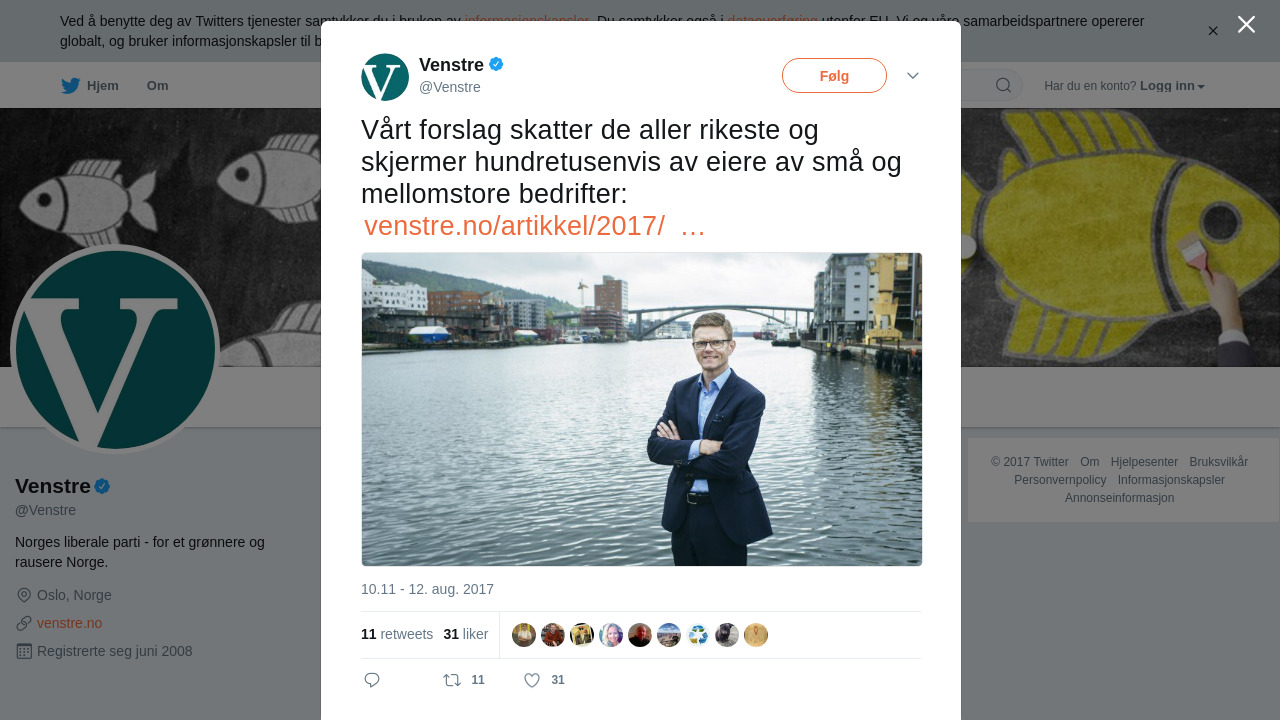This screenshot has width=1280, height=720.
Task: Click the retweet arrows icon
Action: tap(452, 680)
